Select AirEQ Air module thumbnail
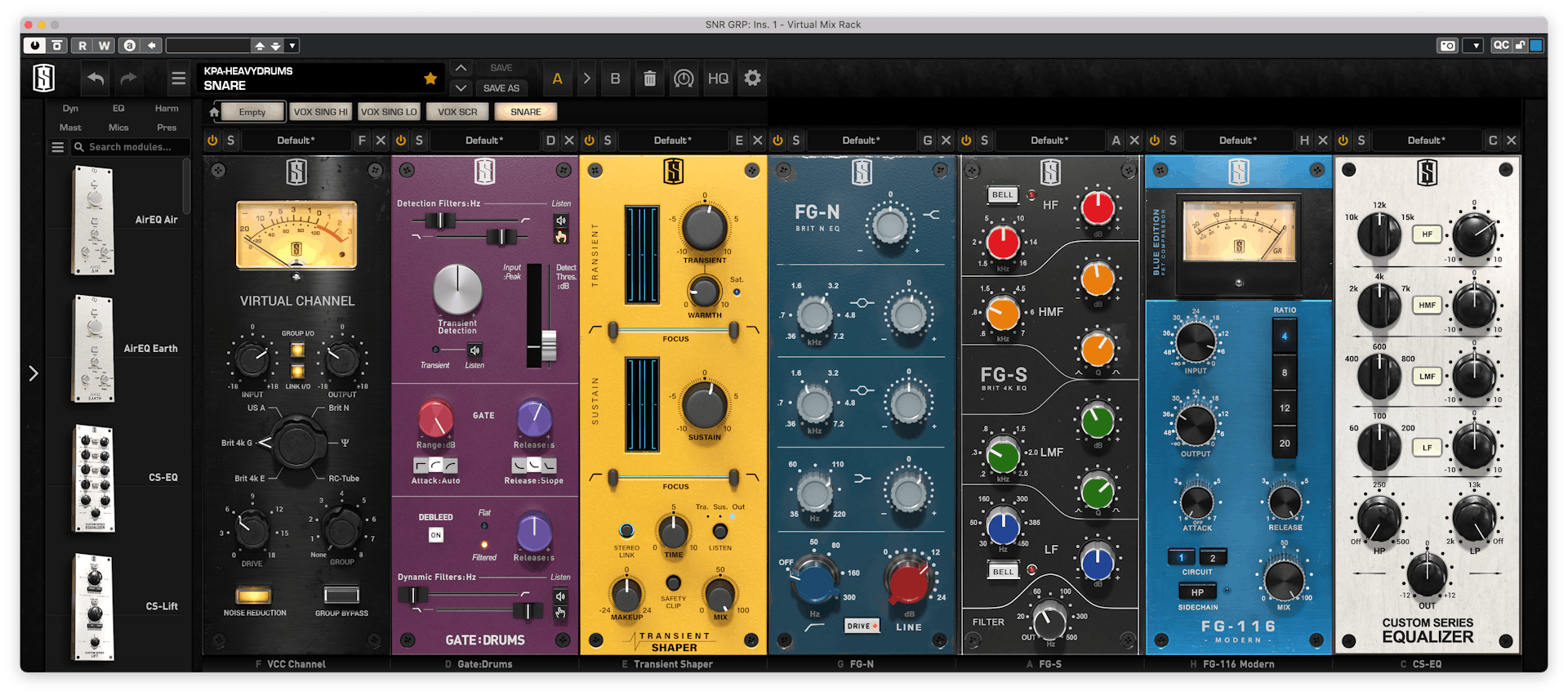Viewport: 1568px width, 696px height. (94, 220)
